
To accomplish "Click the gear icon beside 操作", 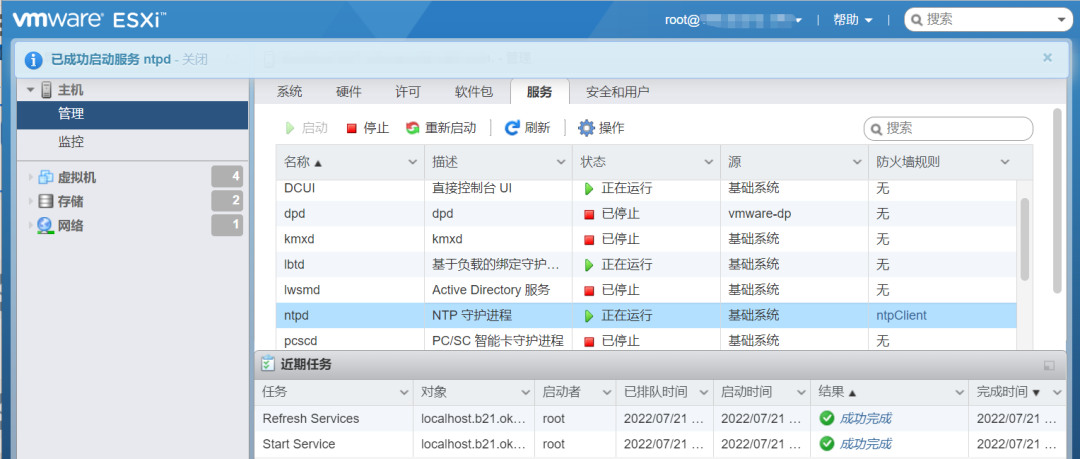I will [586, 128].
